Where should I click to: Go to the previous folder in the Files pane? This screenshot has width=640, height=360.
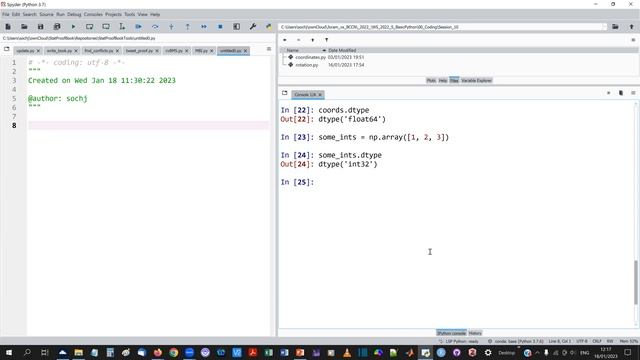coord(284,40)
